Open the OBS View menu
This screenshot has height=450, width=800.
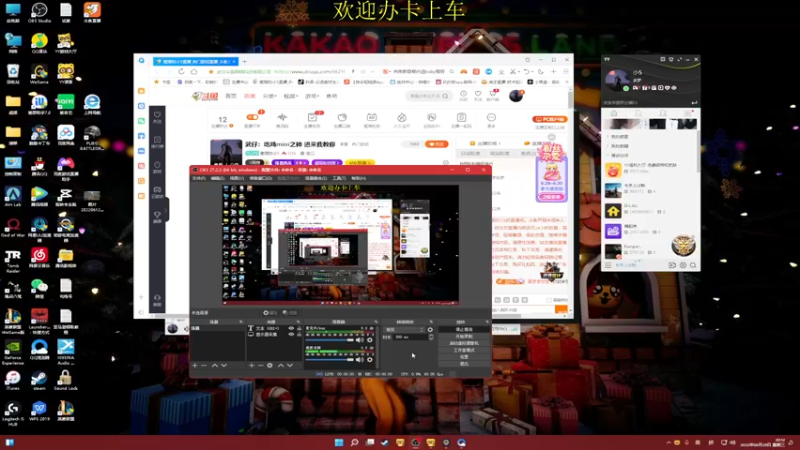tap(236, 178)
